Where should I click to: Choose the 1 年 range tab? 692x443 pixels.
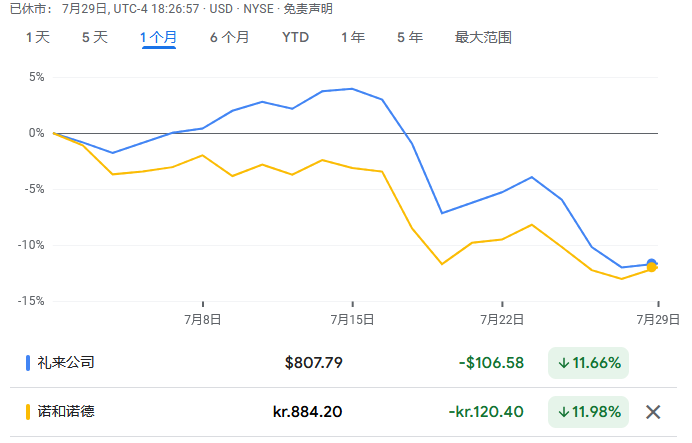352,38
